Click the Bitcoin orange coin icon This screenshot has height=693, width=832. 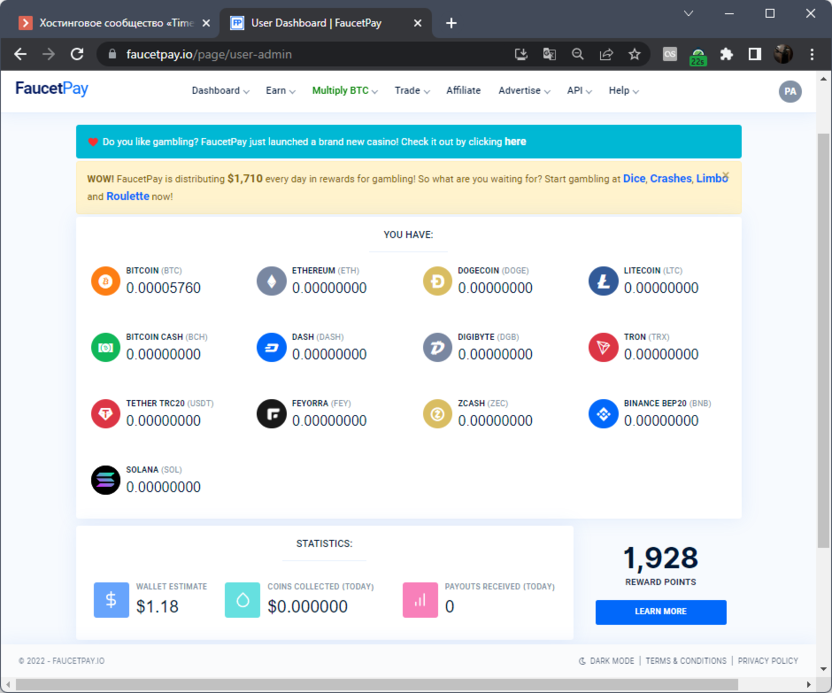pos(105,281)
